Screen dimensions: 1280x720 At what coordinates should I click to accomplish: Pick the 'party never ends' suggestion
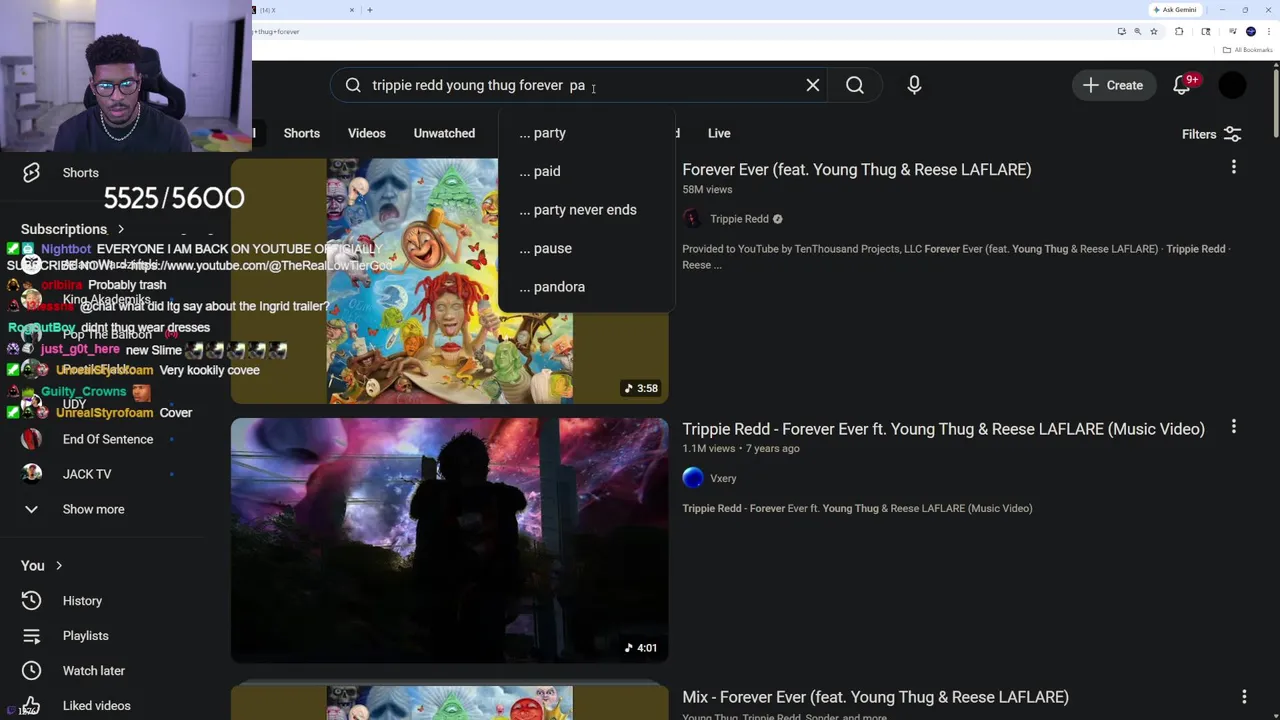[x=586, y=210]
